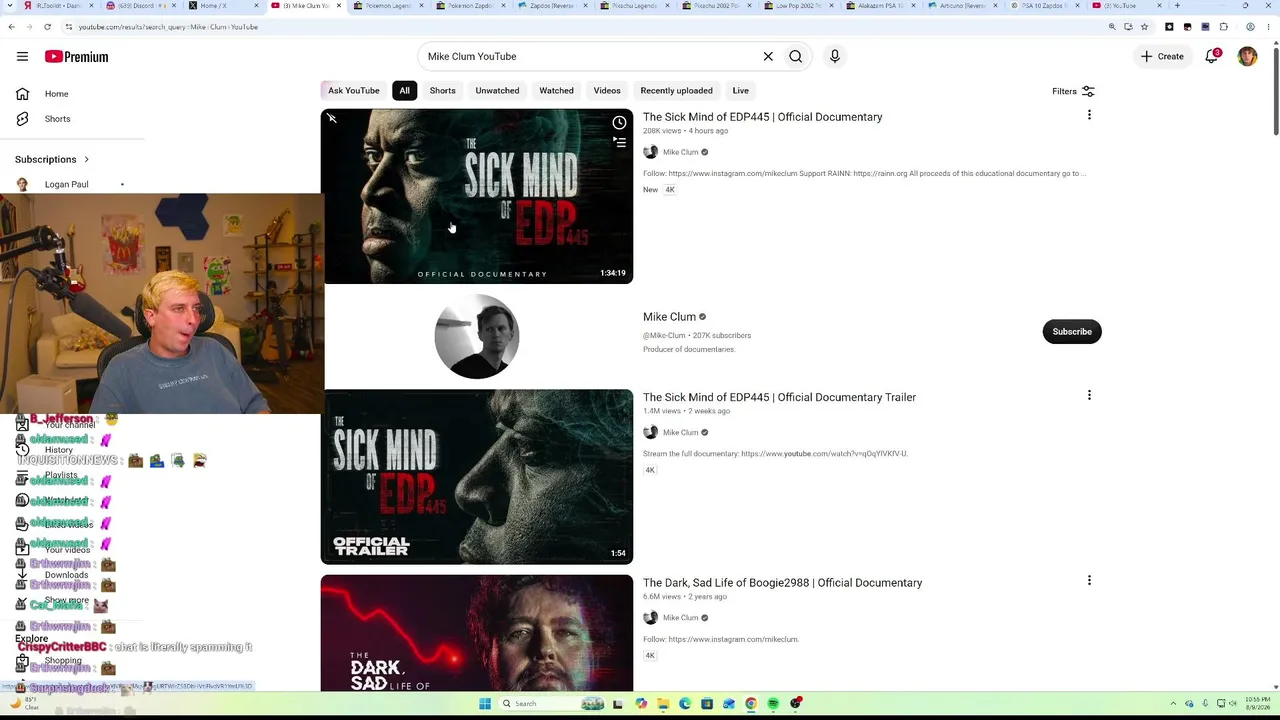
Task: Open more options for the EDP445 Trailer
Action: pos(1089,396)
